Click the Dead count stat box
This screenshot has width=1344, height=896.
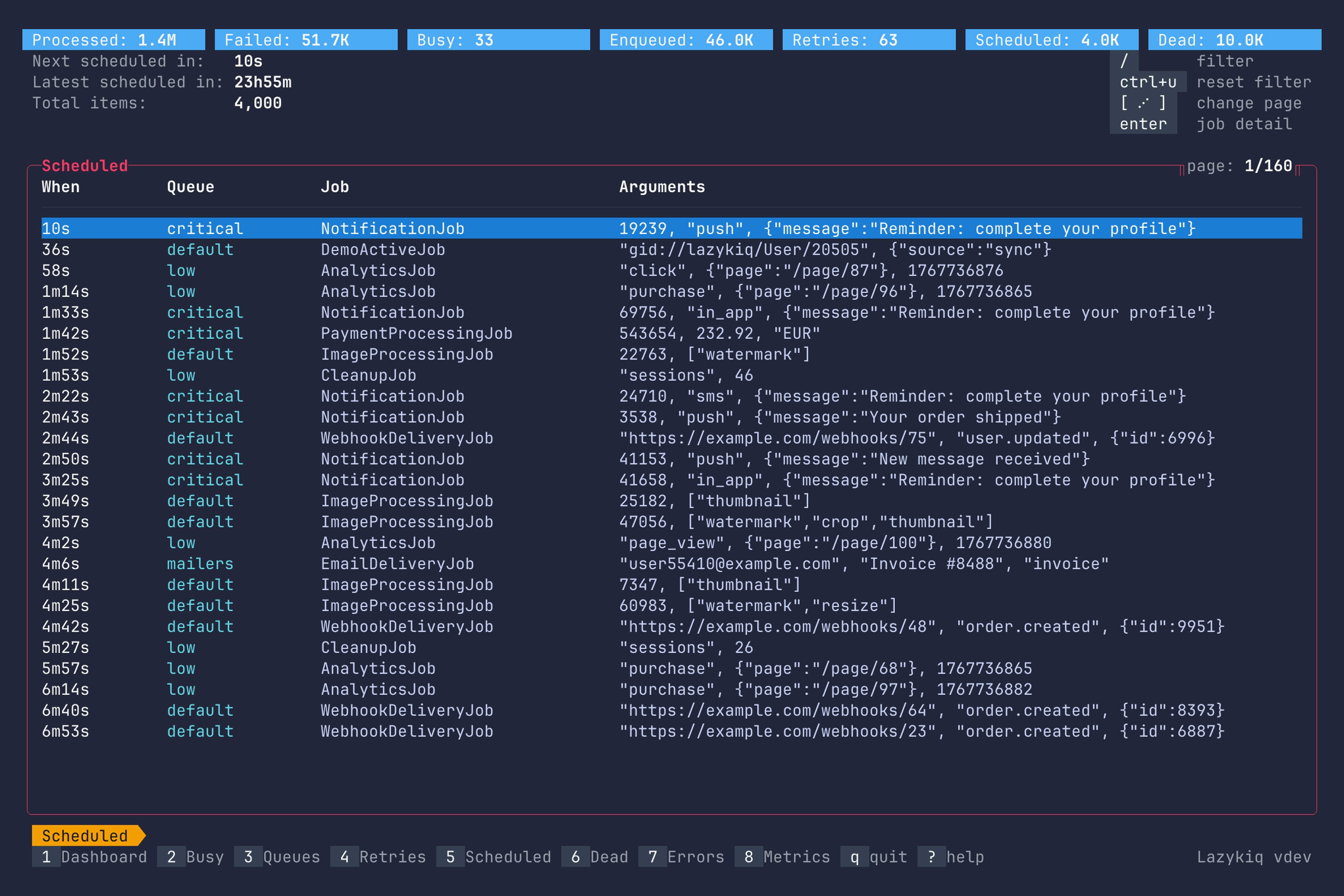[x=1234, y=40]
